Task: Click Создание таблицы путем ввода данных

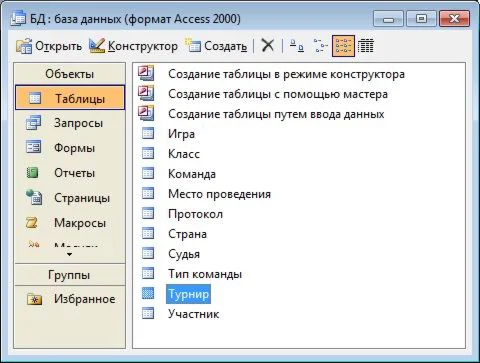Action: [276, 114]
